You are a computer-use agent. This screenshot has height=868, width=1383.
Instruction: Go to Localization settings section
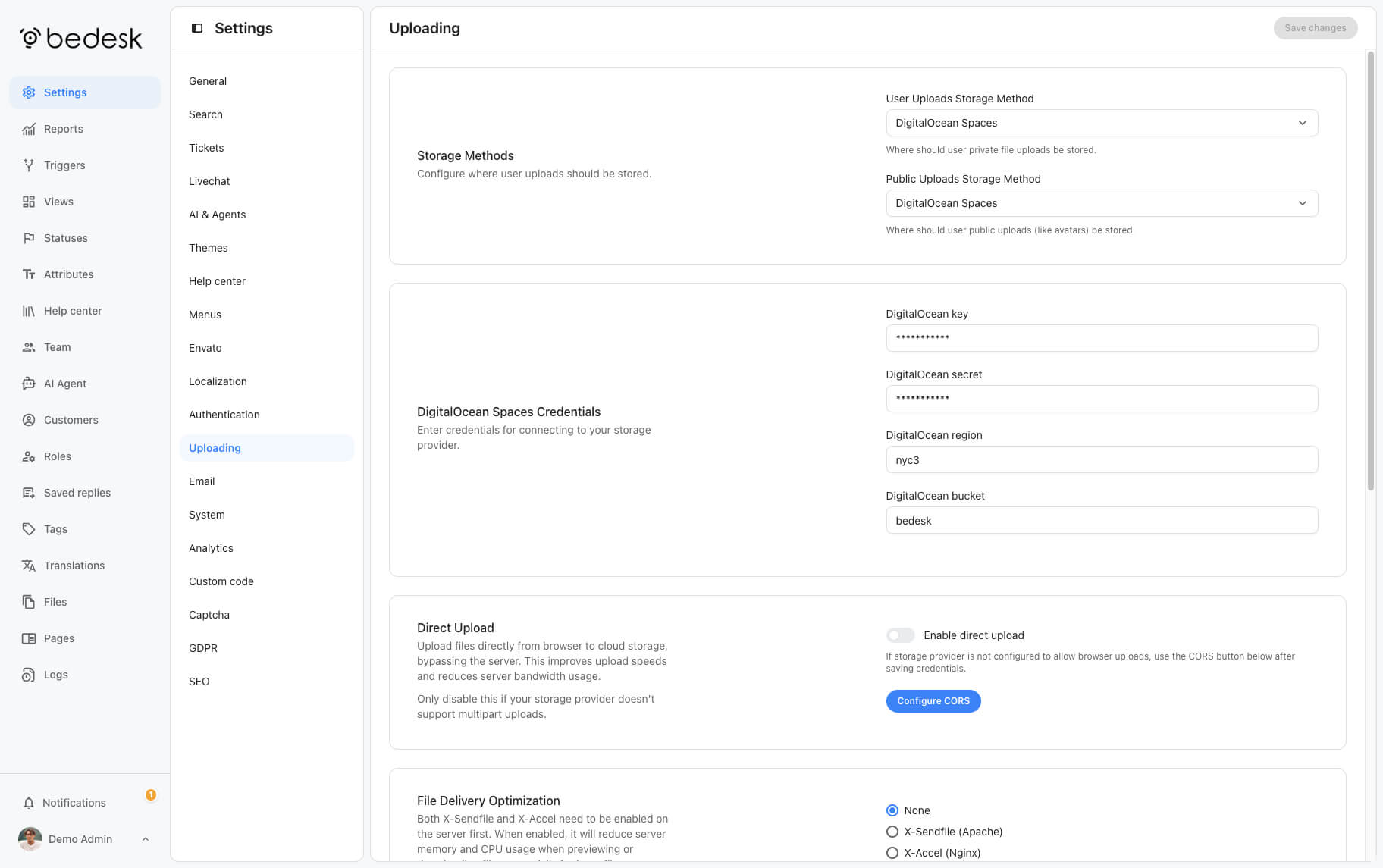coord(267,381)
